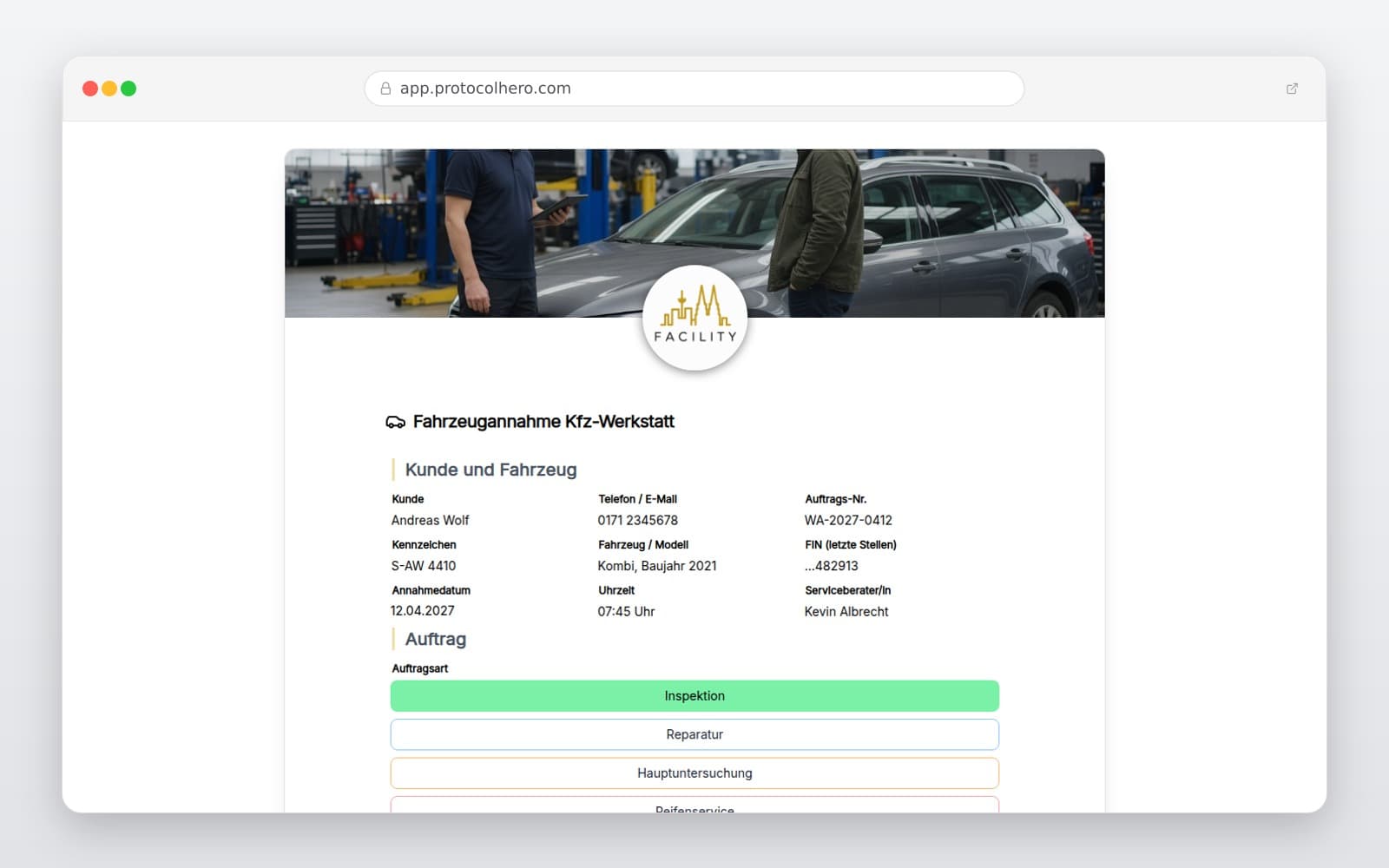The image size is (1389, 868).
Task: Click the Kunde field label
Action: pos(408,499)
